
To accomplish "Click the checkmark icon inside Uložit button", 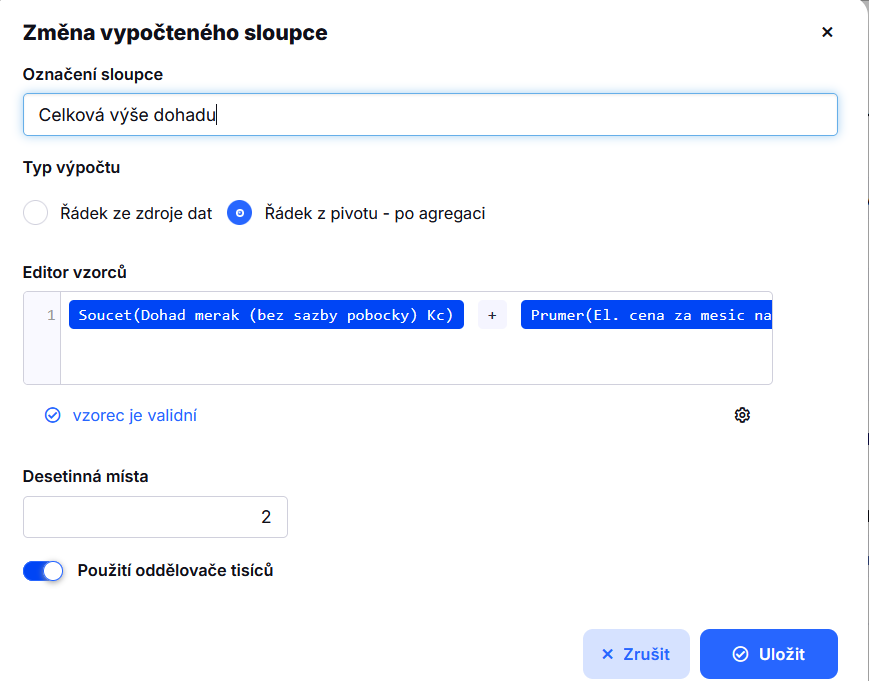I will 740,654.
